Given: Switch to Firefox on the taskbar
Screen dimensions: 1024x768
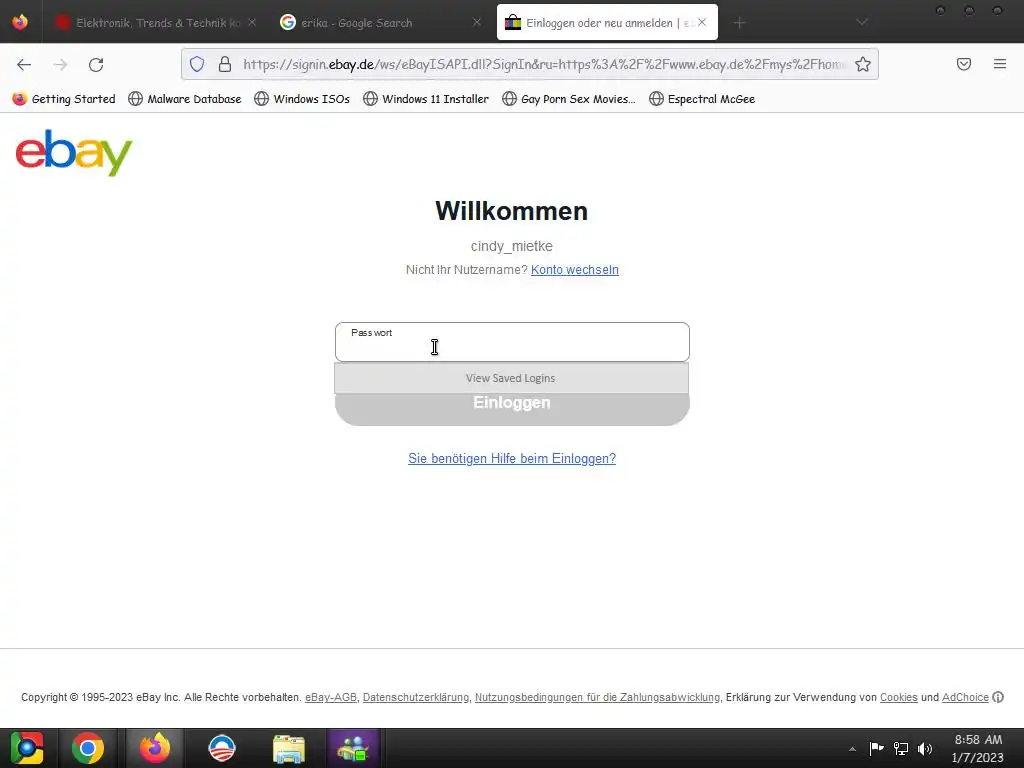Looking at the screenshot, I should (x=155, y=748).
